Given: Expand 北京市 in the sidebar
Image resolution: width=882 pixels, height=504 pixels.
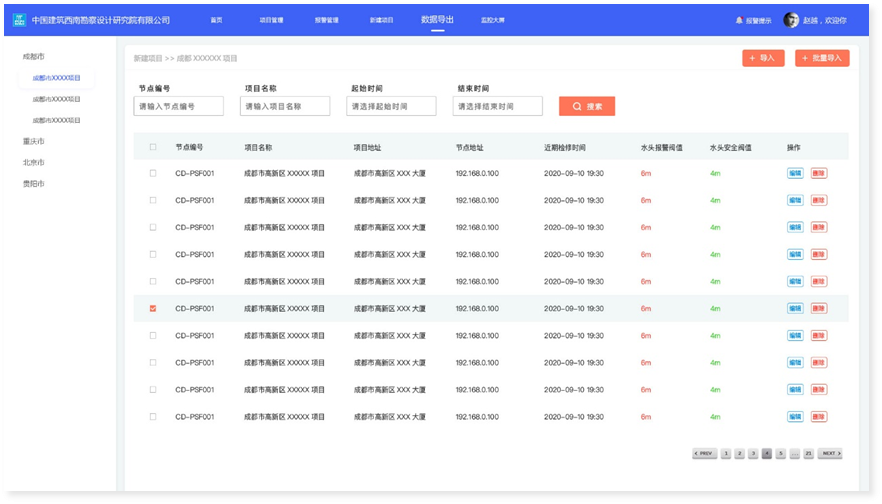Looking at the screenshot, I should [34, 162].
